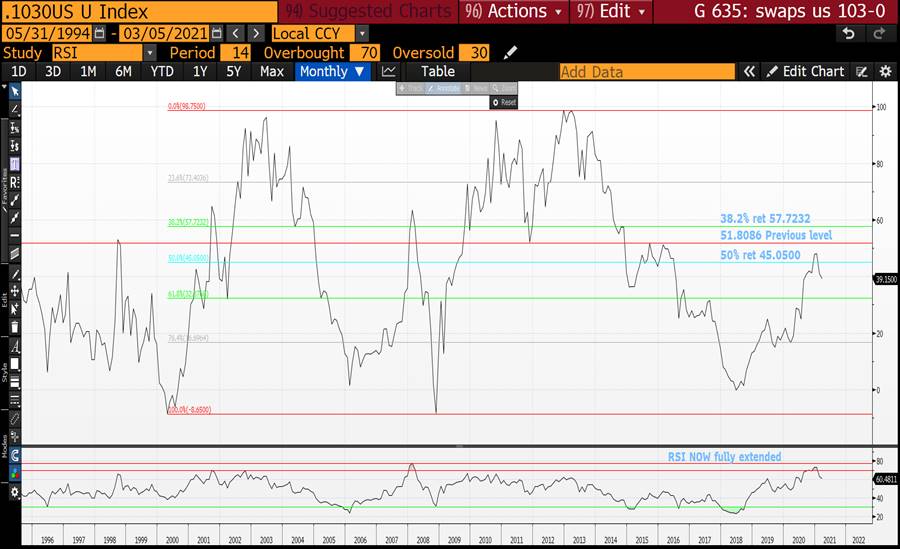The height and width of the screenshot is (549, 900).
Task: Collapse panel with double left chevron
Action: [749, 72]
